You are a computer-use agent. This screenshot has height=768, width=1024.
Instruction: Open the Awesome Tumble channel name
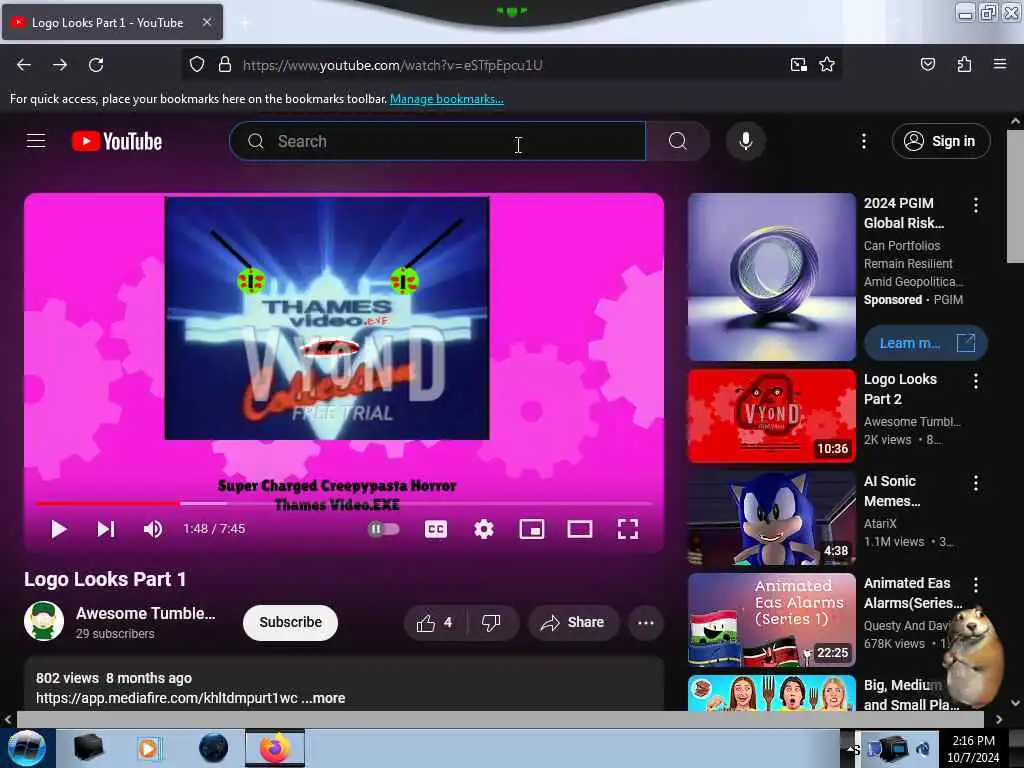click(146, 613)
